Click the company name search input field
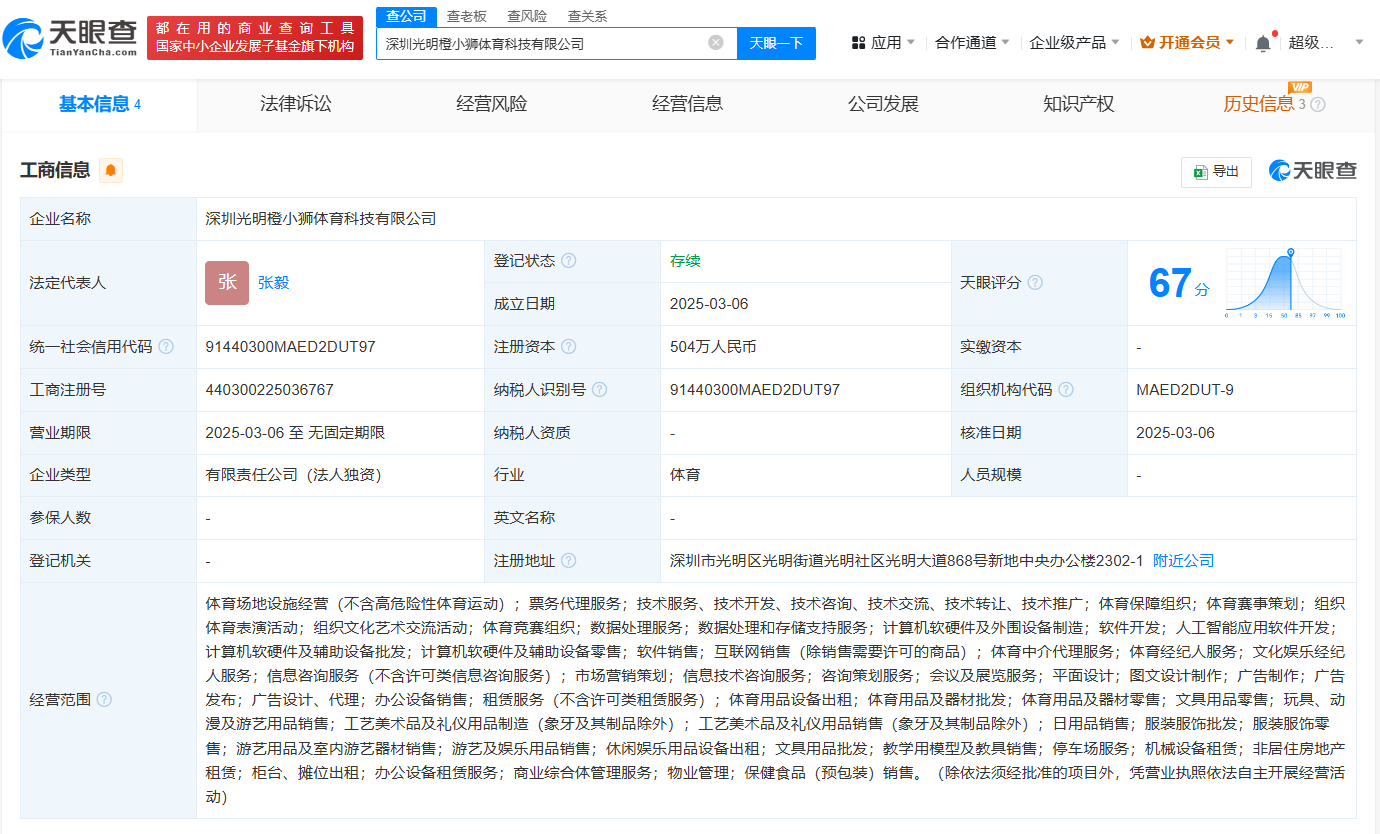 coord(540,43)
